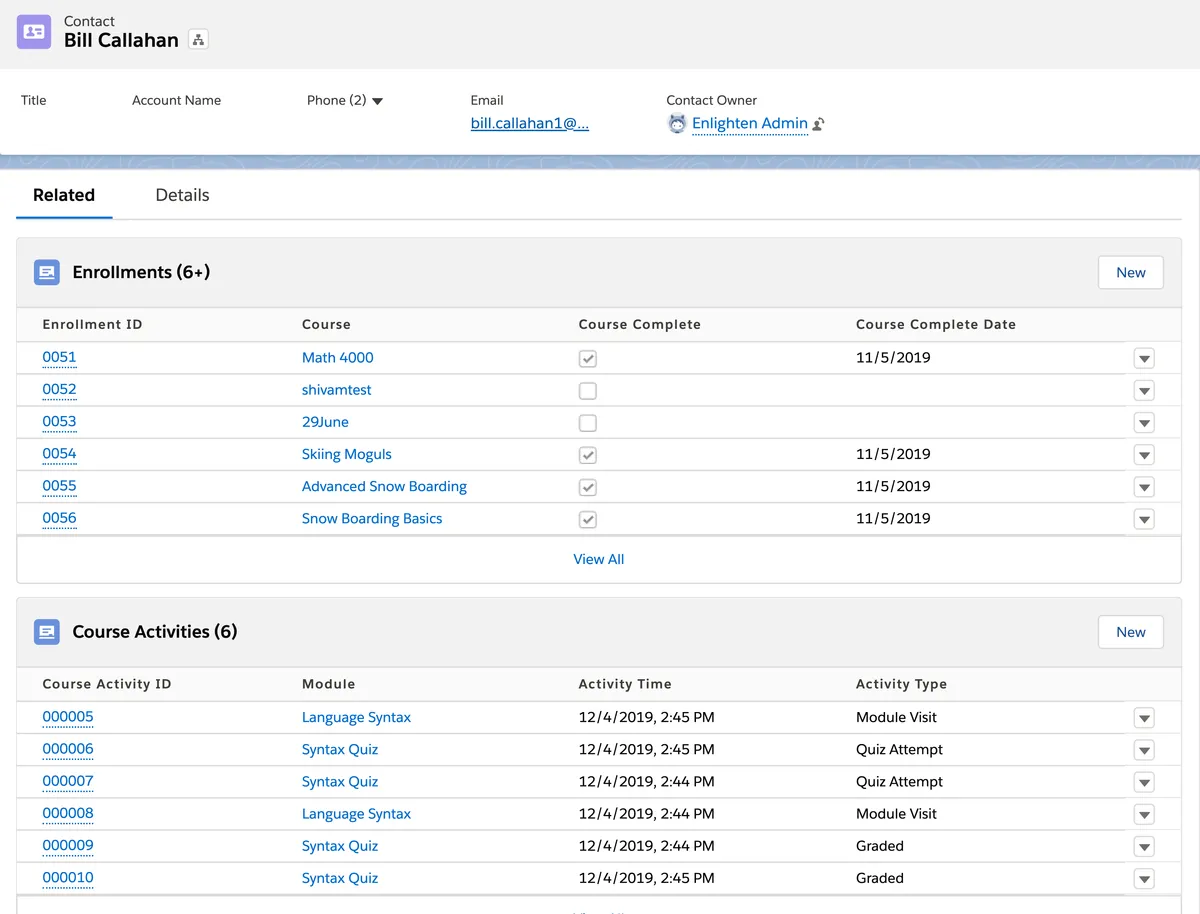Click the change owner icon
1200x914 pixels.
pyautogui.click(x=818, y=124)
